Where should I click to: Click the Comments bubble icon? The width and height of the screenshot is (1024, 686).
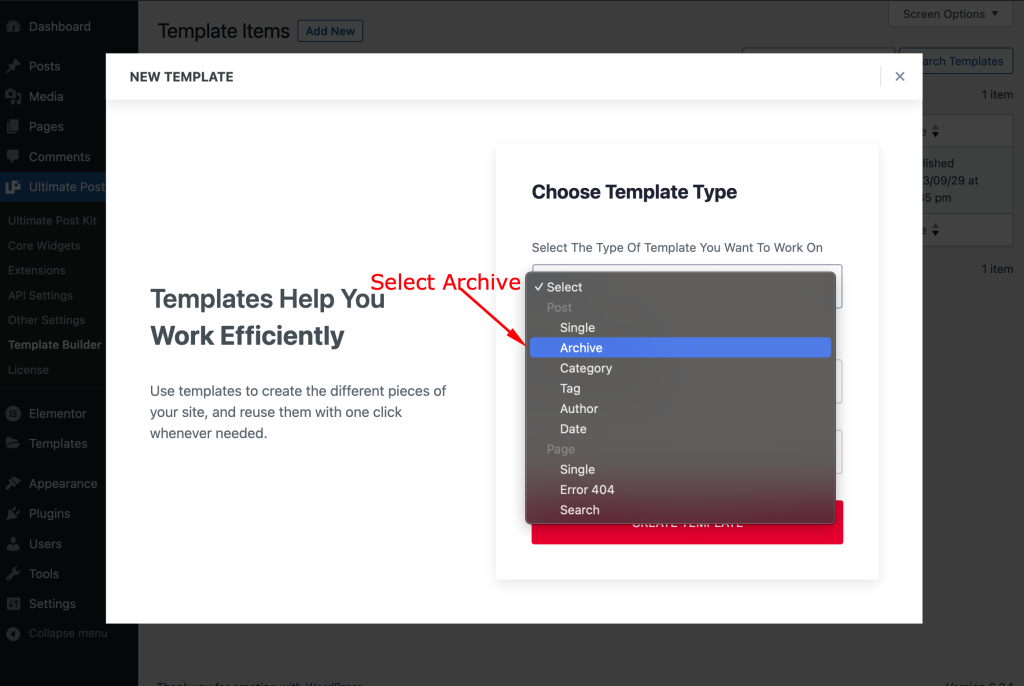[x=13, y=157]
